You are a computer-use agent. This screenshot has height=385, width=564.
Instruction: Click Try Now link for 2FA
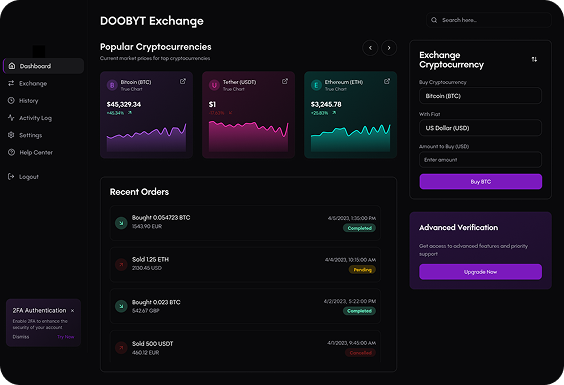click(x=65, y=337)
